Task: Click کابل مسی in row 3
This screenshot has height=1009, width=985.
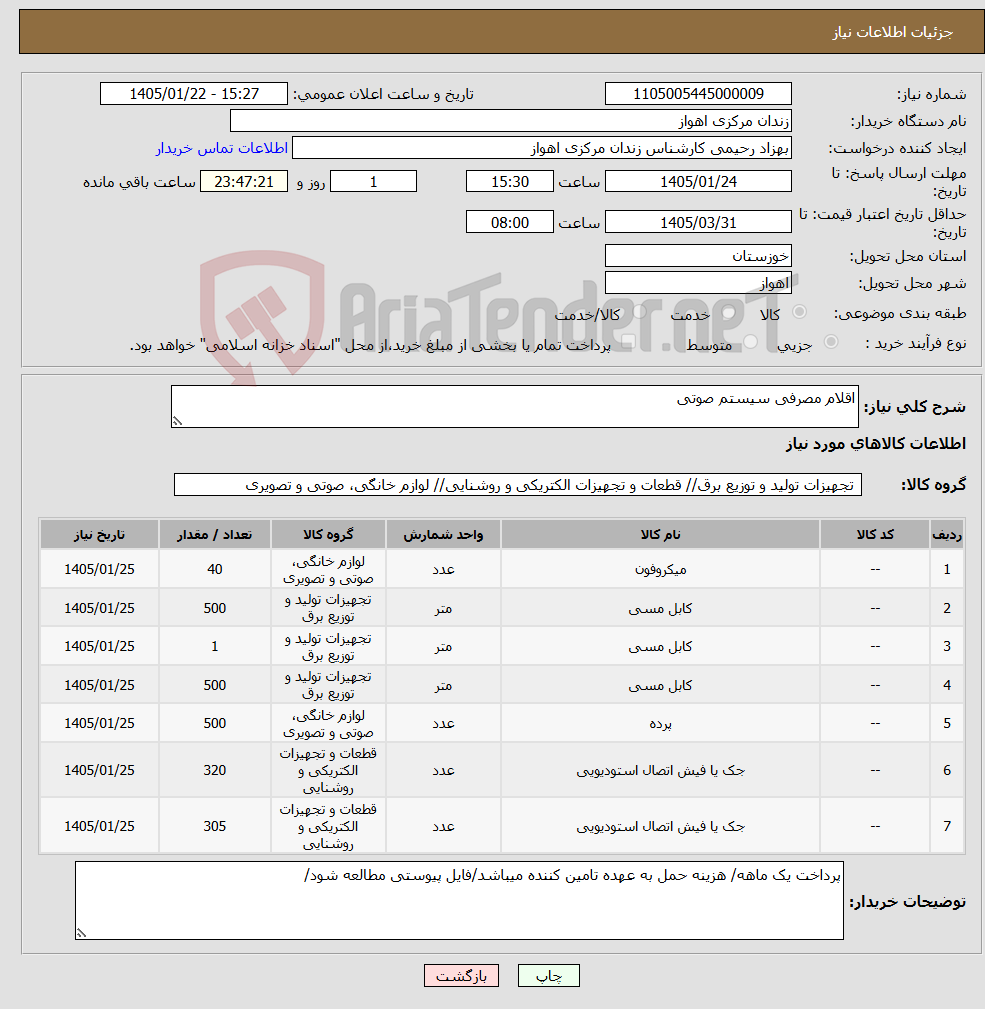Action: click(x=660, y=646)
